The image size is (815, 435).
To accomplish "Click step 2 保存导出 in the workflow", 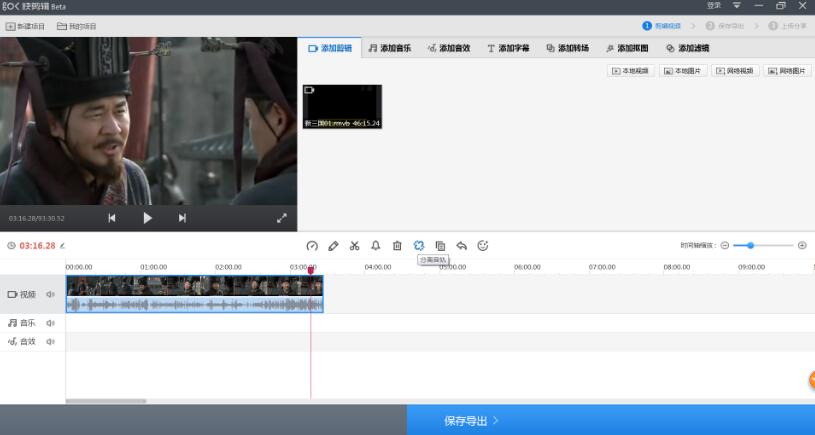I will [725, 26].
